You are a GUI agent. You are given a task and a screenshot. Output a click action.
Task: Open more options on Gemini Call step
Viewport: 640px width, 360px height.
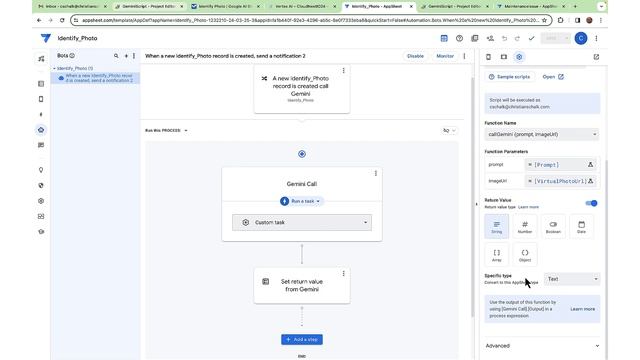point(376,173)
